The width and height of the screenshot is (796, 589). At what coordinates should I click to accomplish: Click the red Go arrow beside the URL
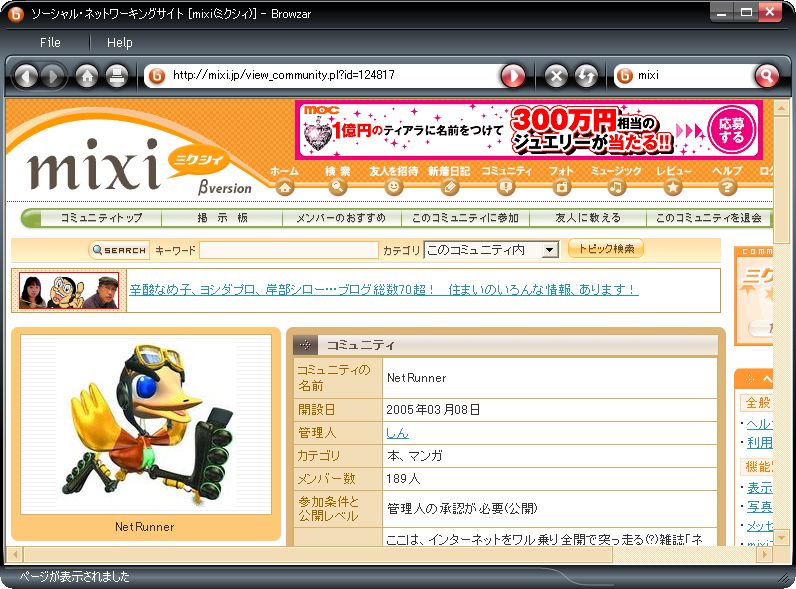[x=513, y=76]
